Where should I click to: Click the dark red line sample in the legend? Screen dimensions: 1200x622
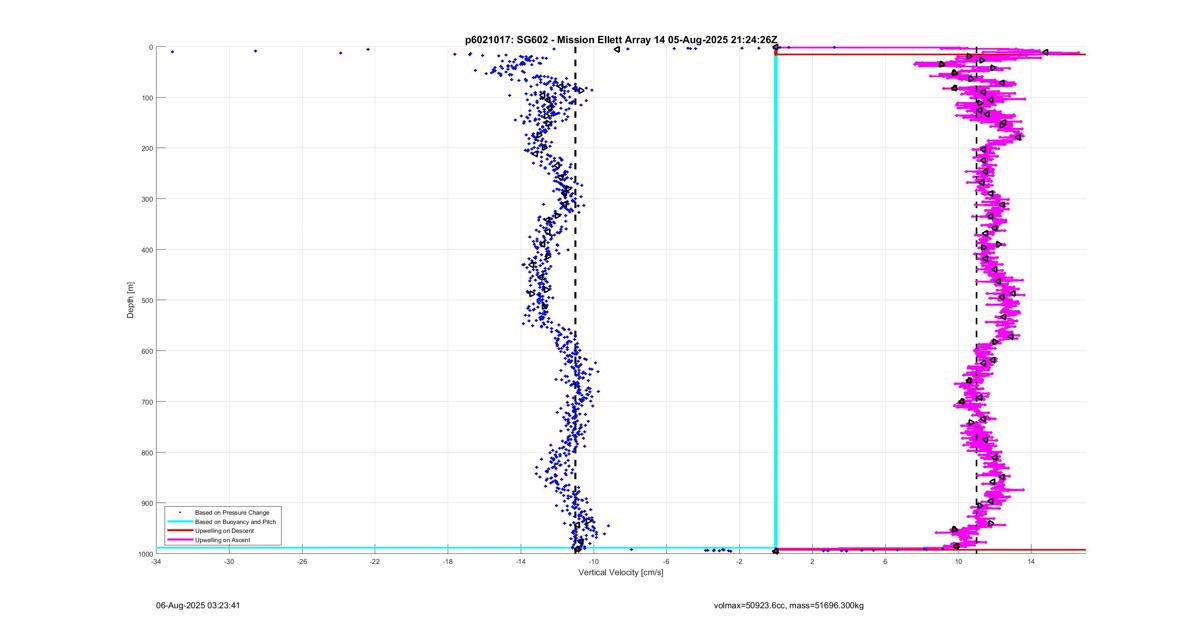point(180,530)
